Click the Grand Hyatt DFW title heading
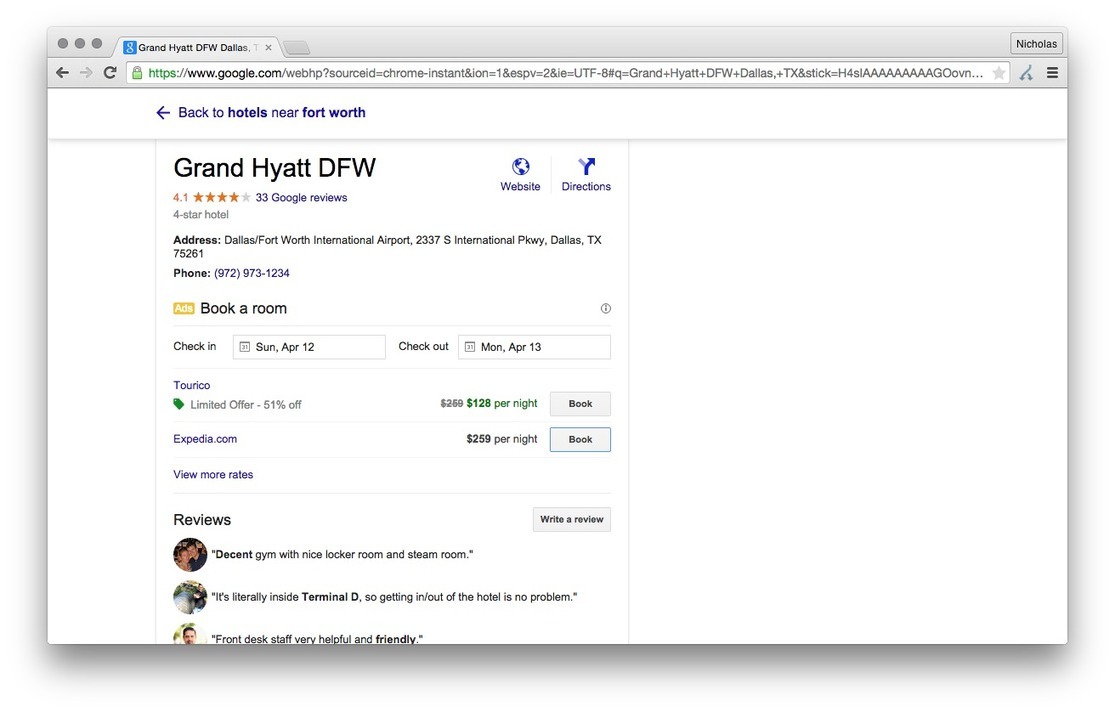 tap(274, 168)
